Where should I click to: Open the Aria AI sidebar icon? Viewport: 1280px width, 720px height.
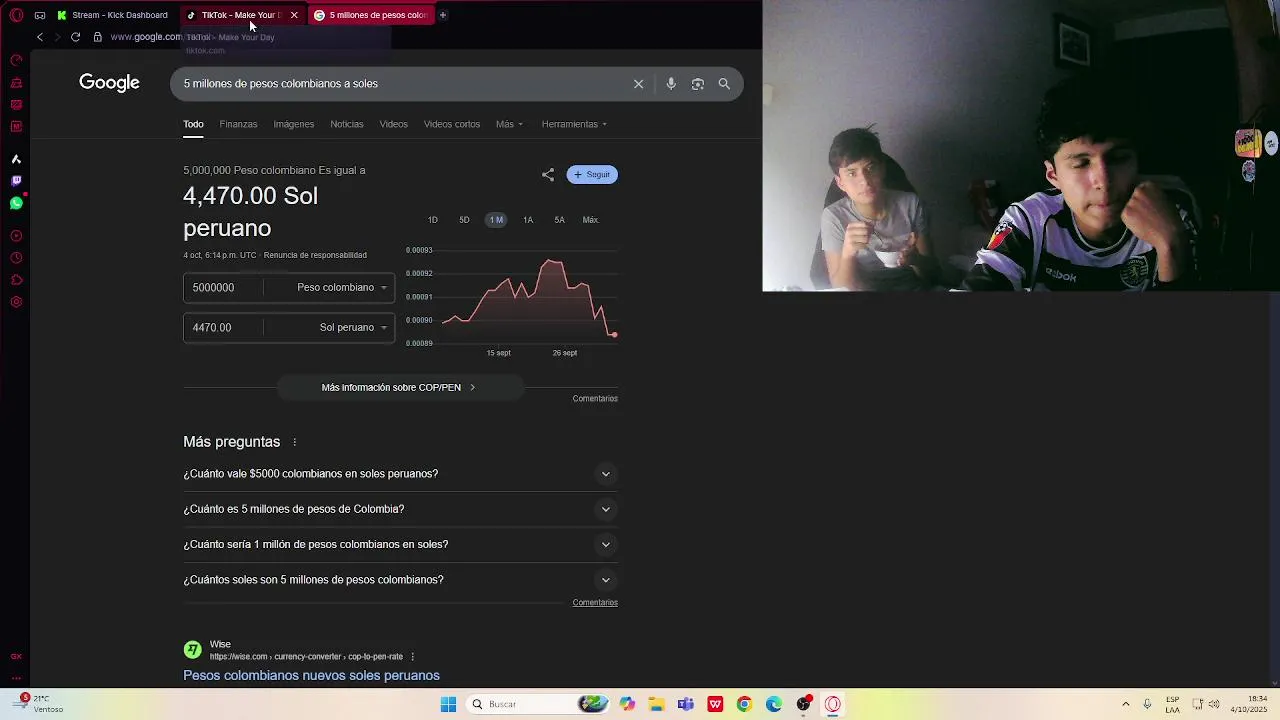(x=16, y=159)
